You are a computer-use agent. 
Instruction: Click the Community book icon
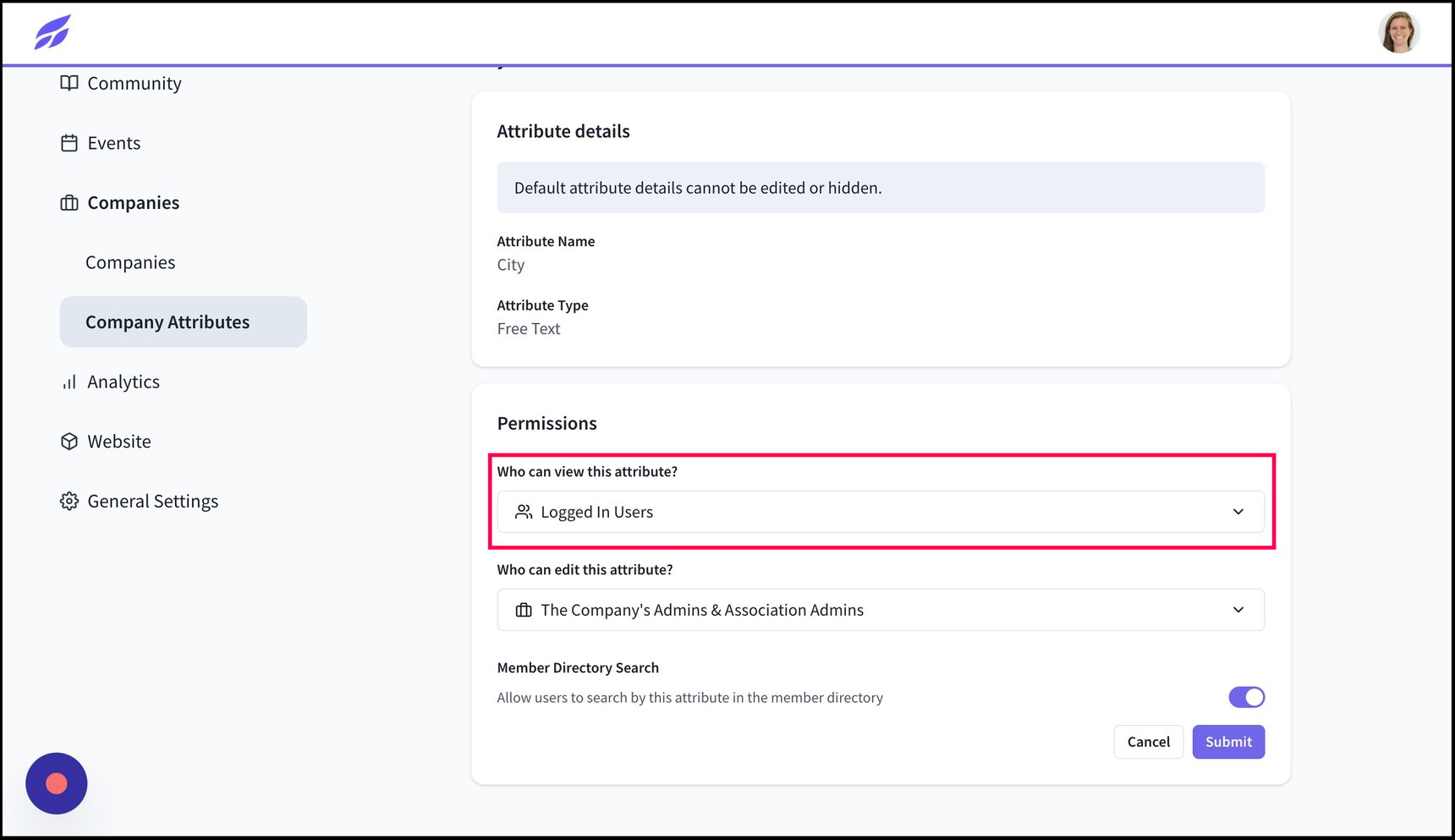pyautogui.click(x=69, y=83)
